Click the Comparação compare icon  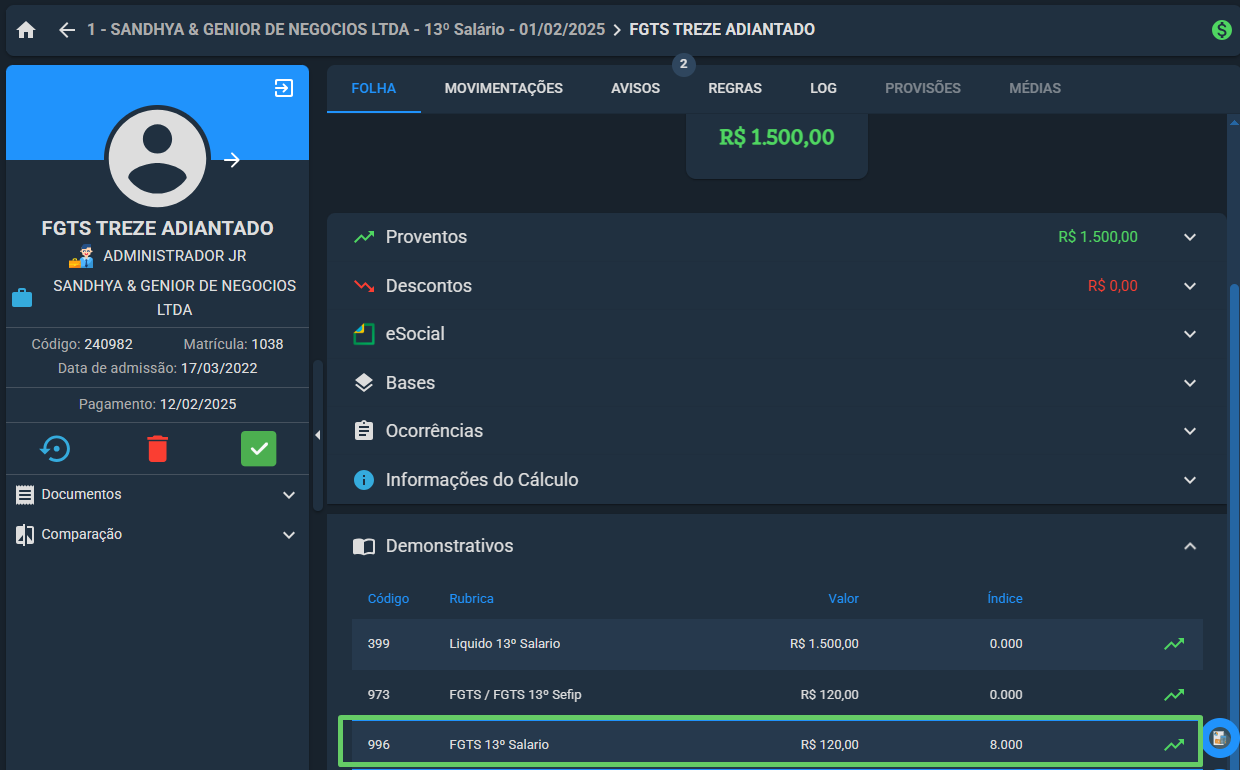coord(25,535)
